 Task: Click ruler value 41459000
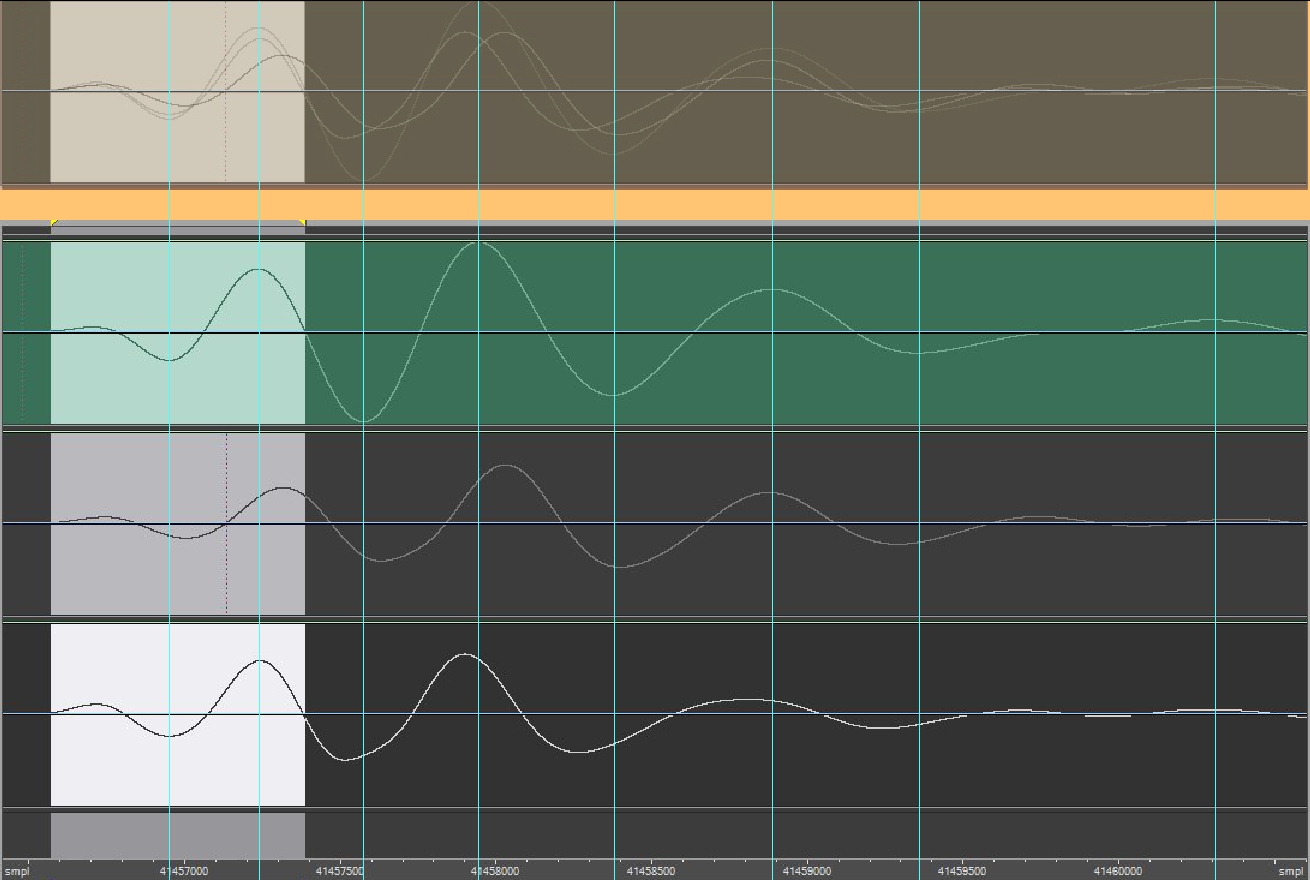pos(807,871)
